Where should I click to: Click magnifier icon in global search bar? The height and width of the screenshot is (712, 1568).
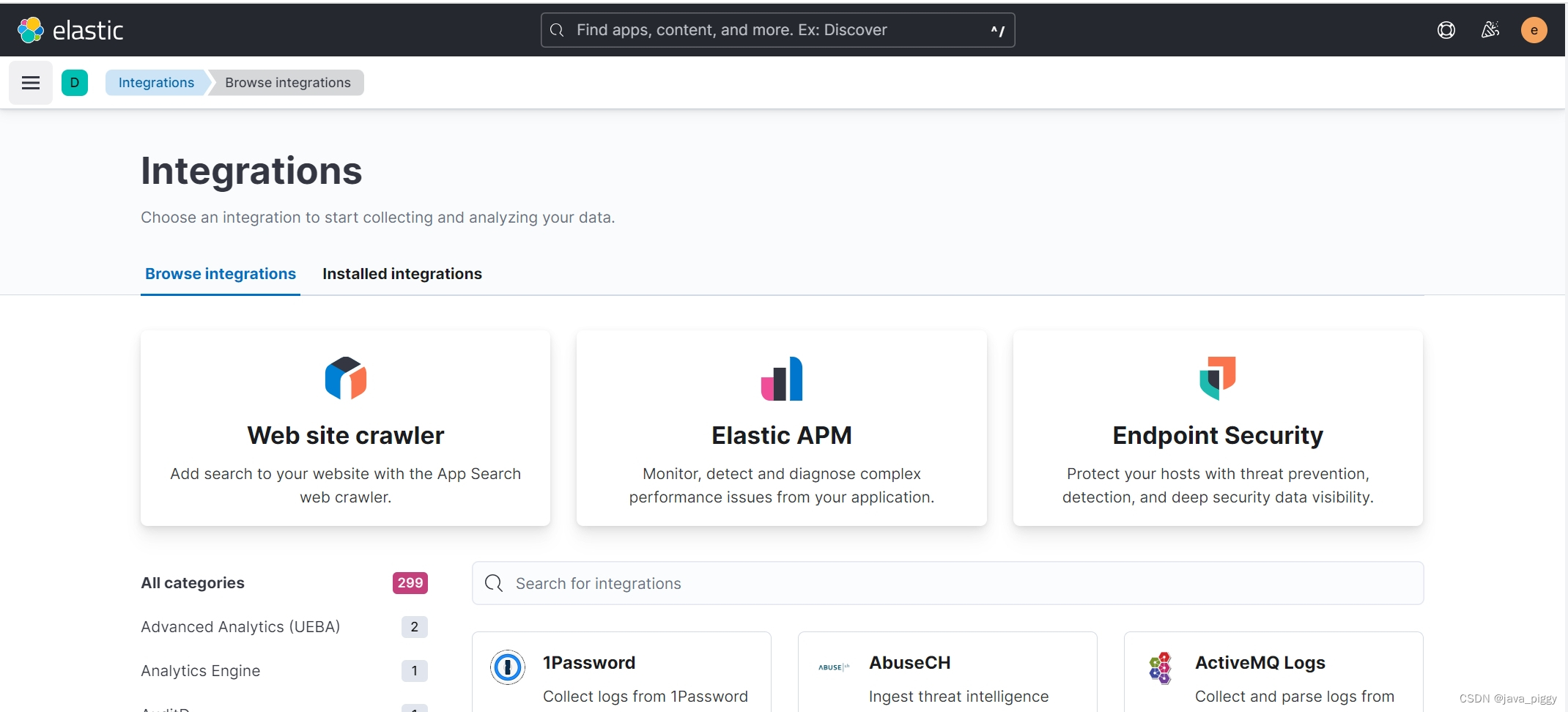(x=557, y=30)
